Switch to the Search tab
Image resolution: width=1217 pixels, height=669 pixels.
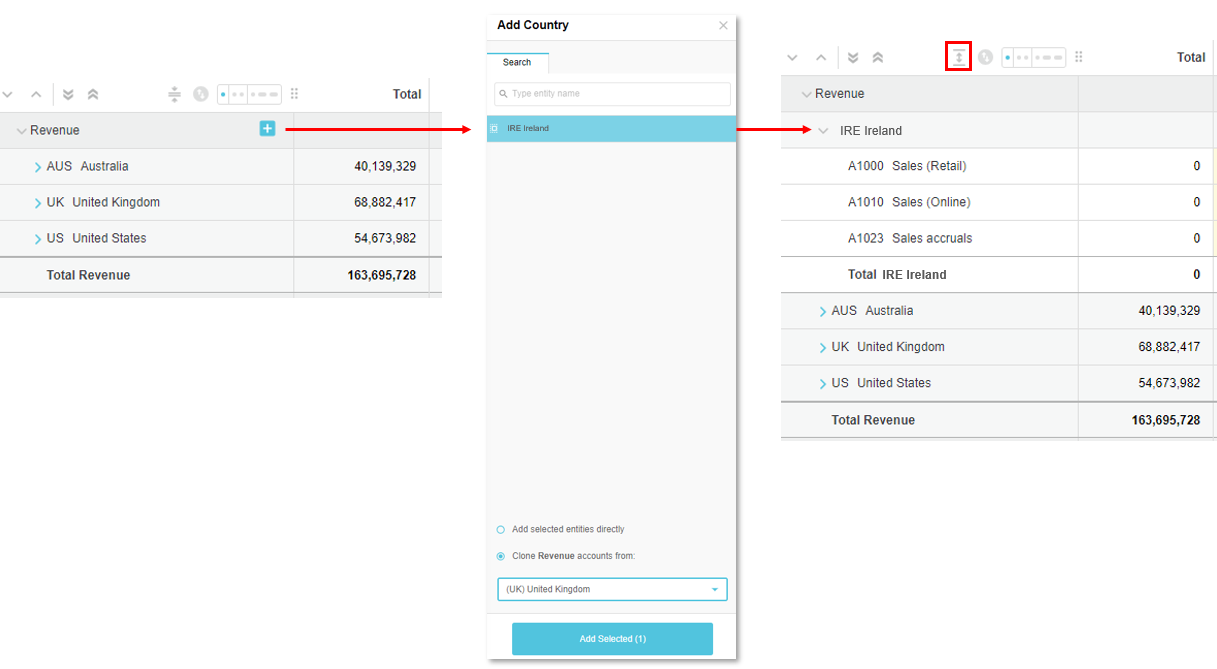pyautogui.click(x=517, y=63)
